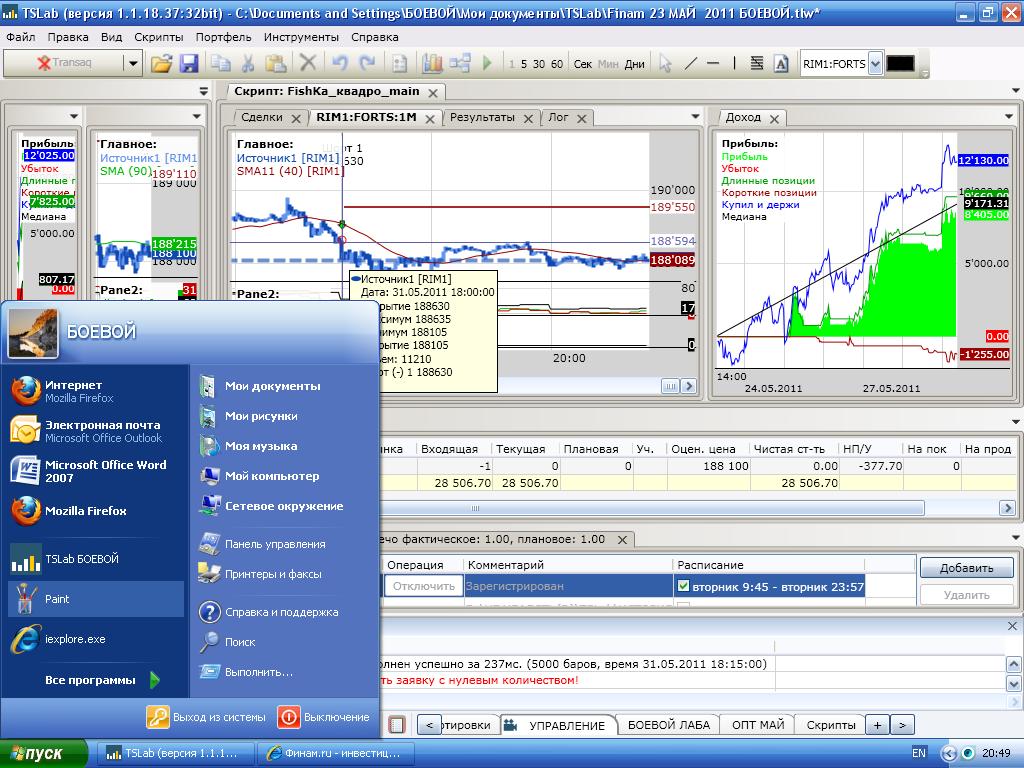Open Paint from the Start menu

coord(57,599)
